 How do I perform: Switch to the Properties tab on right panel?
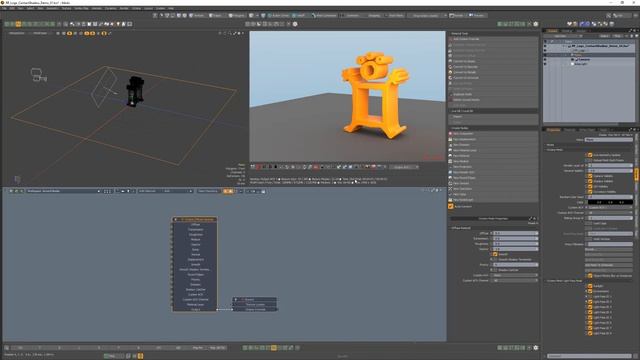tap(553, 130)
